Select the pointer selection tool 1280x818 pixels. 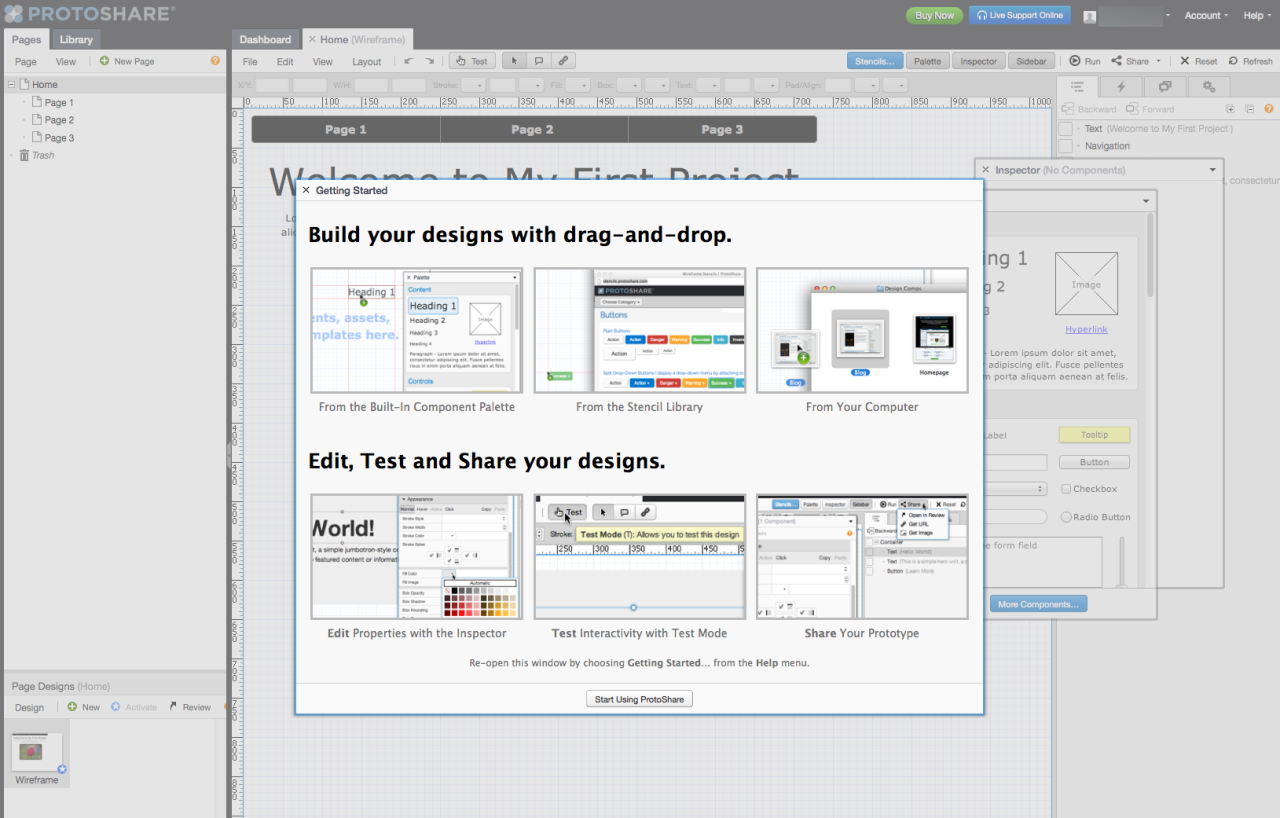(515, 61)
